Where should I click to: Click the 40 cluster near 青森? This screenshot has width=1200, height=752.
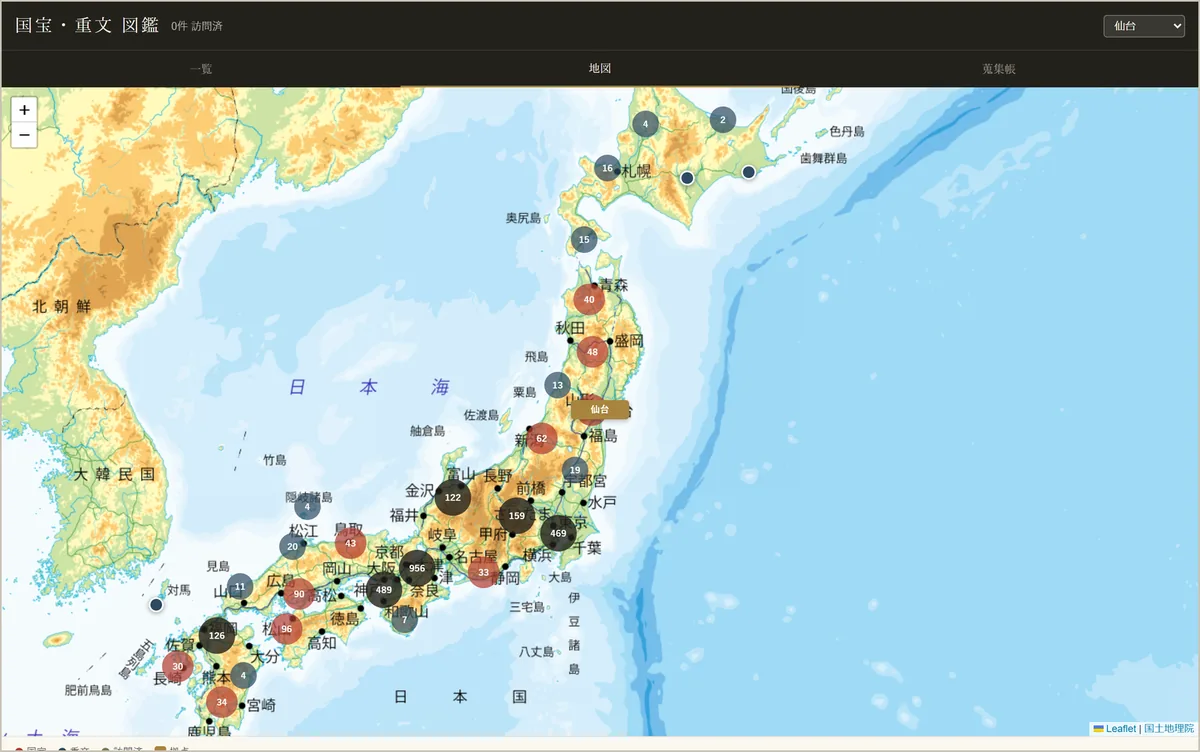589,299
